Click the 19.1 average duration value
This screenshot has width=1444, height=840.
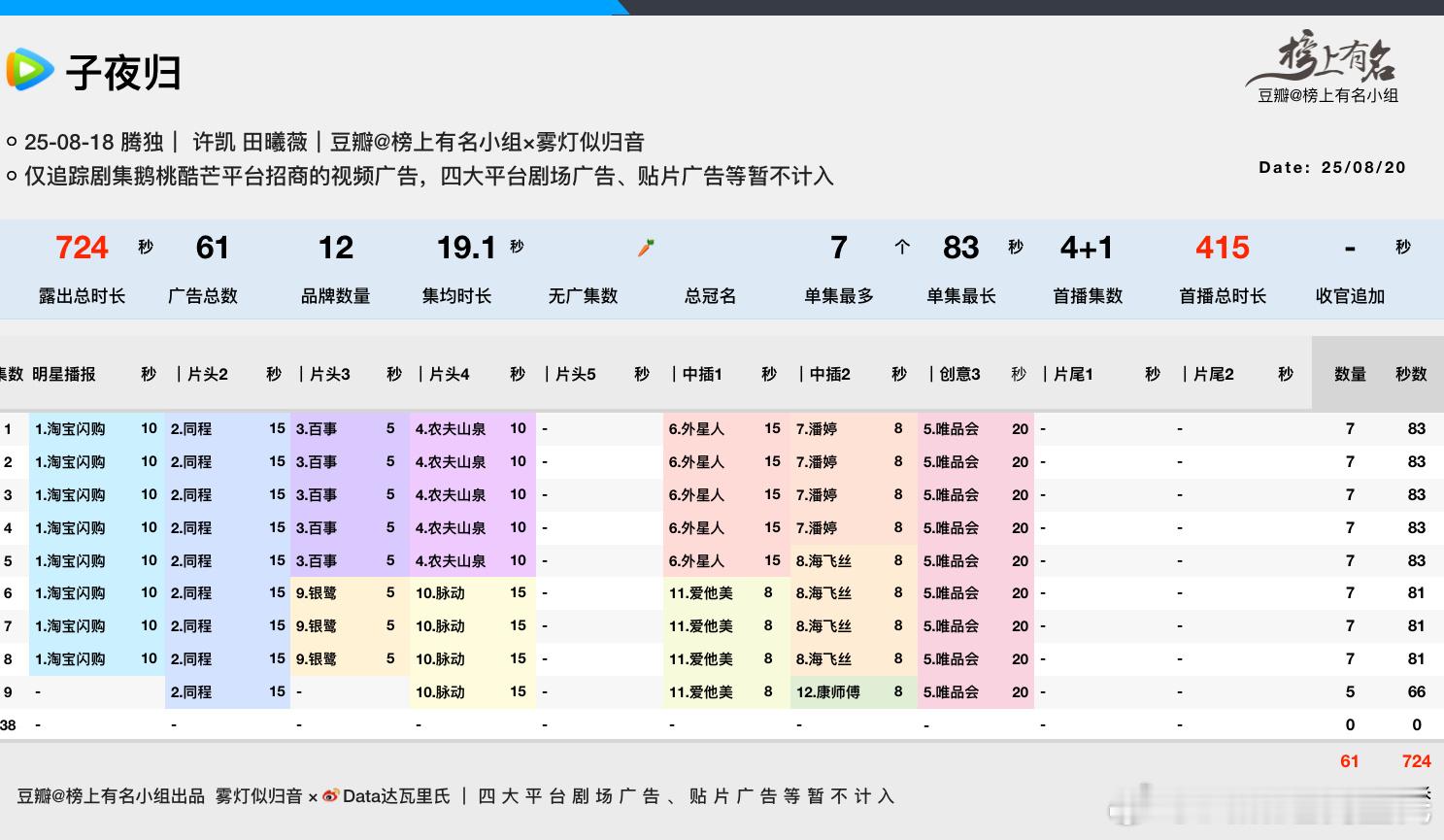466,248
